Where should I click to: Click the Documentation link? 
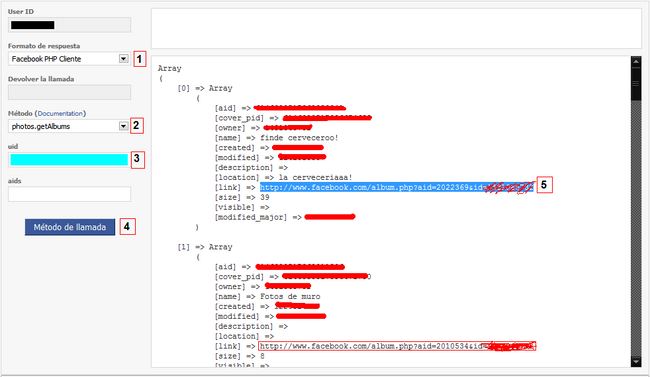[60, 113]
